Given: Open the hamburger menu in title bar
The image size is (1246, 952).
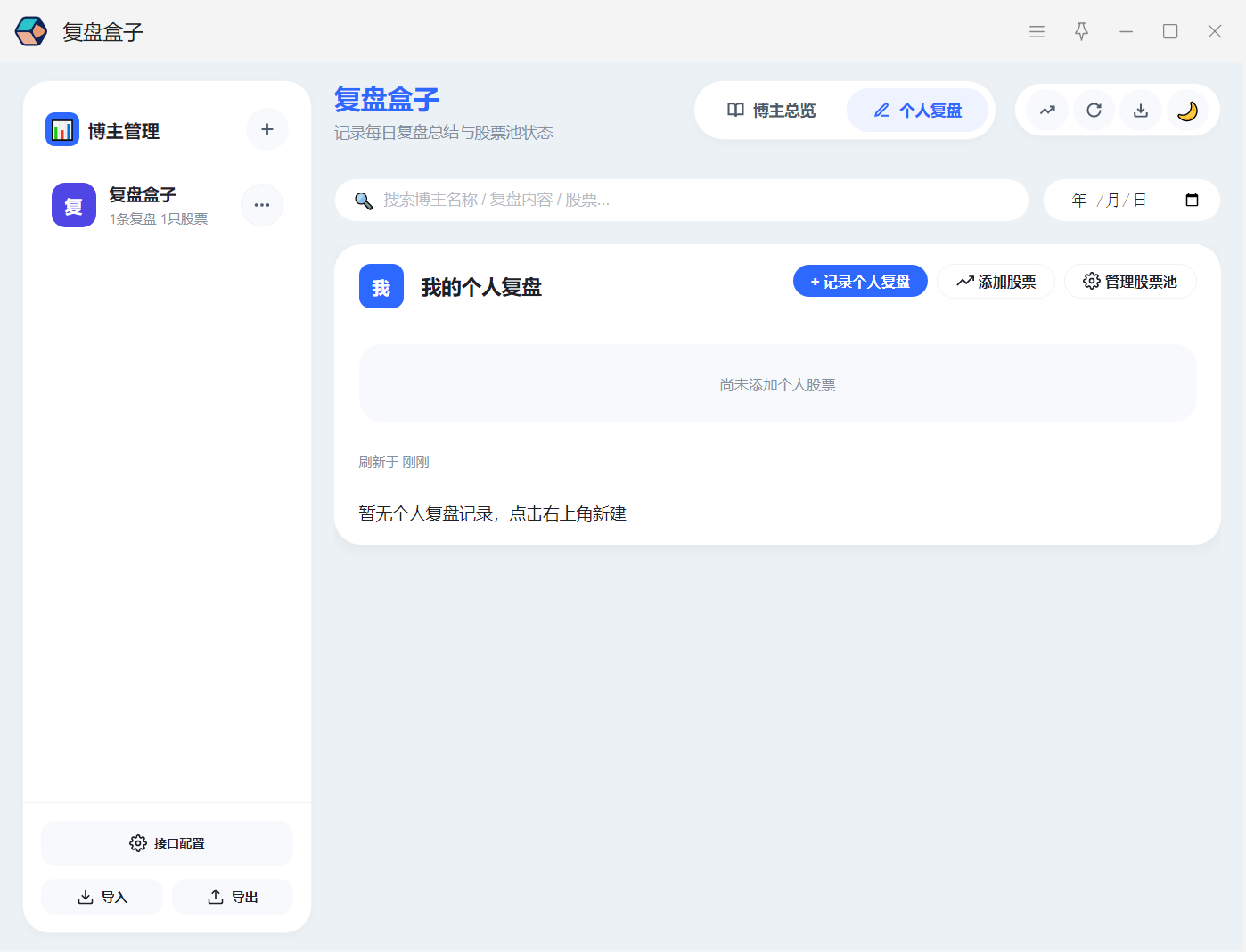Looking at the screenshot, I should [1037, 32].
